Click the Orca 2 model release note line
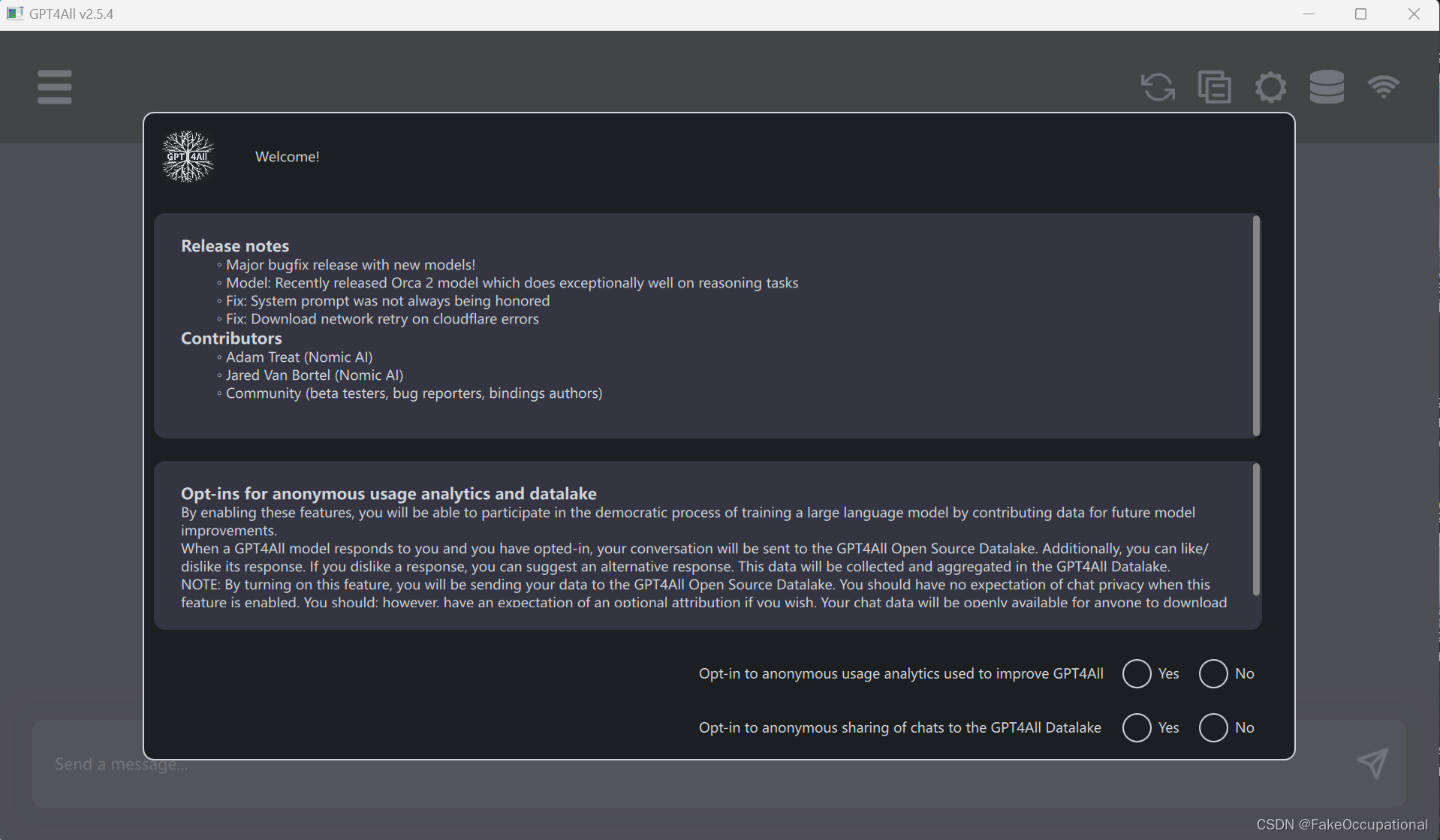 pos(512,282)
